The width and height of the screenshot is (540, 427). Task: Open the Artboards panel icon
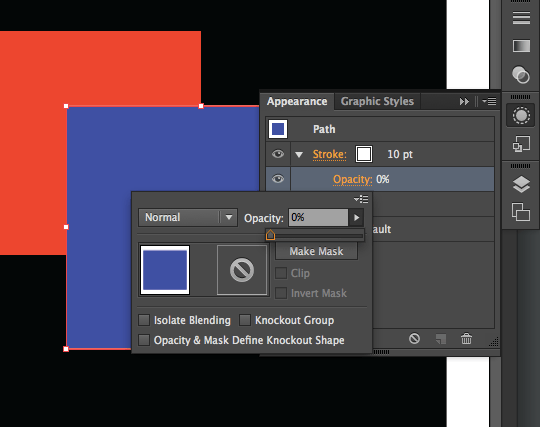point(521,211)
